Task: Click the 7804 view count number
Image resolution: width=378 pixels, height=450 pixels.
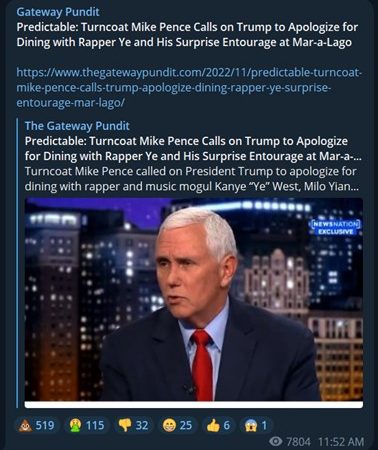Action: tap(299, 442)
